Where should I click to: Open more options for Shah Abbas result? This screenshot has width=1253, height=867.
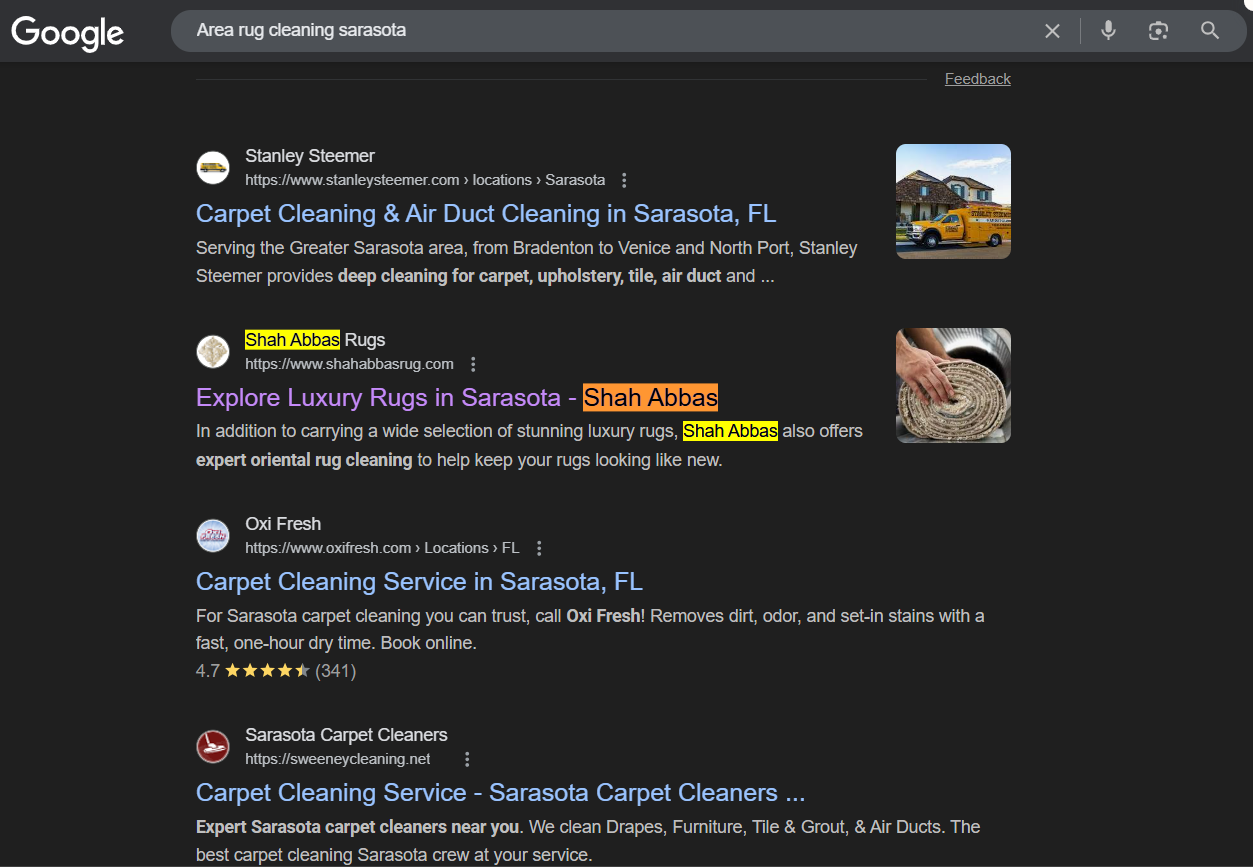click(473, 365)
